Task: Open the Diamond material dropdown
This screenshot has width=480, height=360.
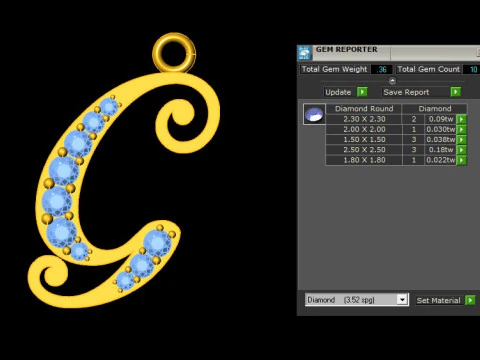Action: pyautogui.click(x=402, y=300)
